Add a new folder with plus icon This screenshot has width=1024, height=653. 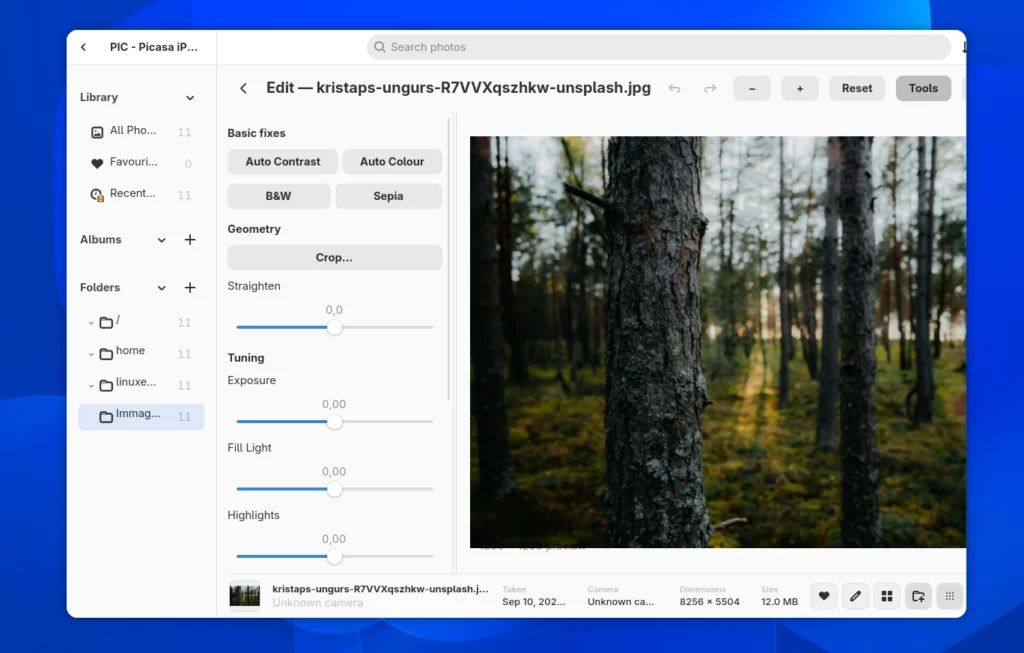pyautogui.click(x=190, y=287)
